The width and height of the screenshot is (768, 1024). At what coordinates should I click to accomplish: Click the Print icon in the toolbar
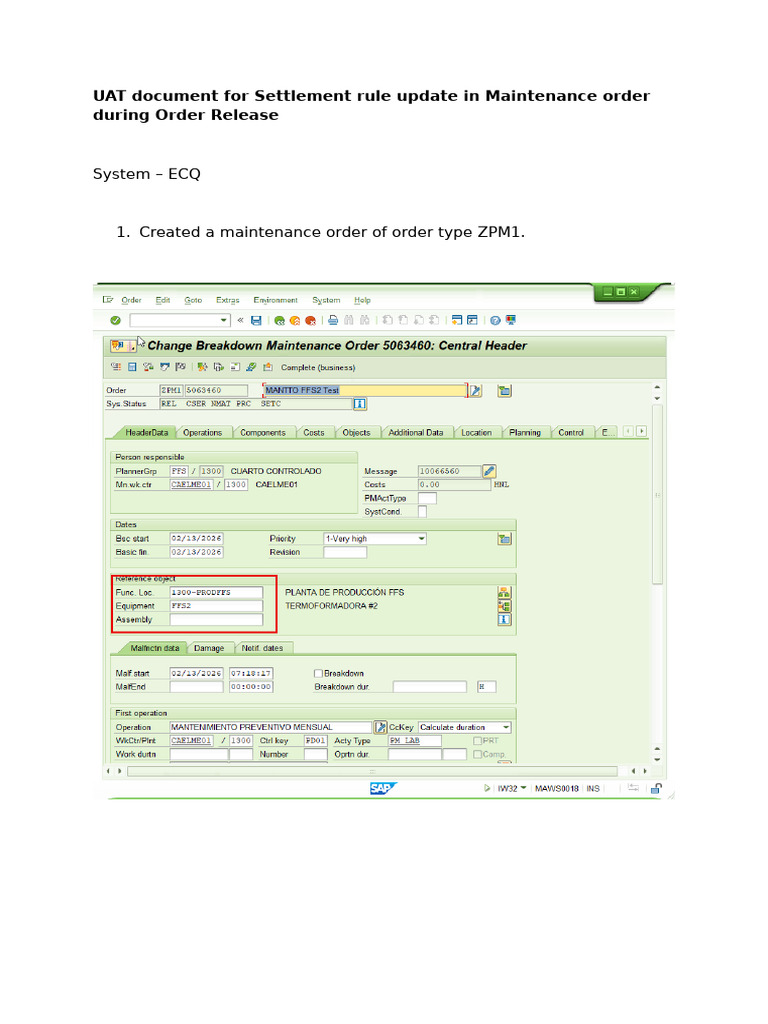coord(333,320)
